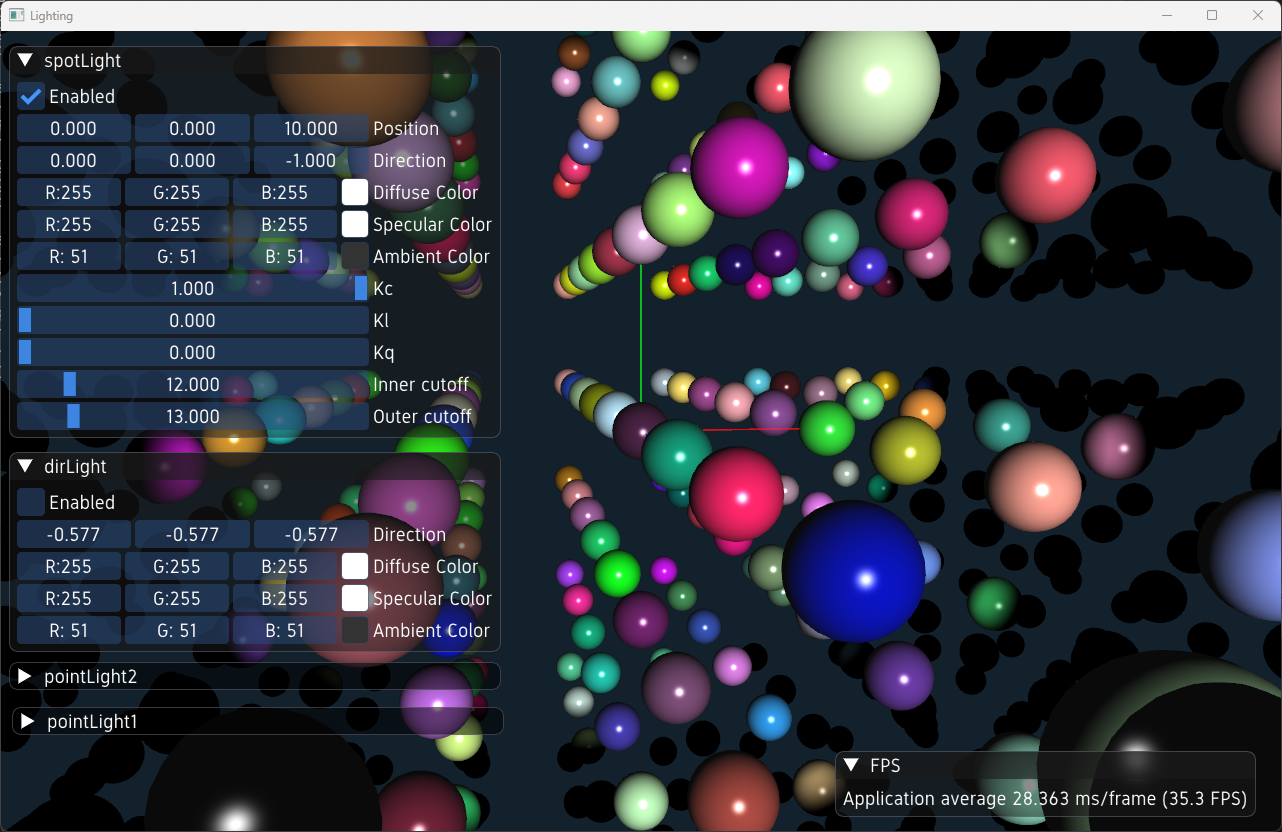Click spotLight Specular Color R:255 field
The width and height of the screenshot is (1282, 832).
coord(69,225)
